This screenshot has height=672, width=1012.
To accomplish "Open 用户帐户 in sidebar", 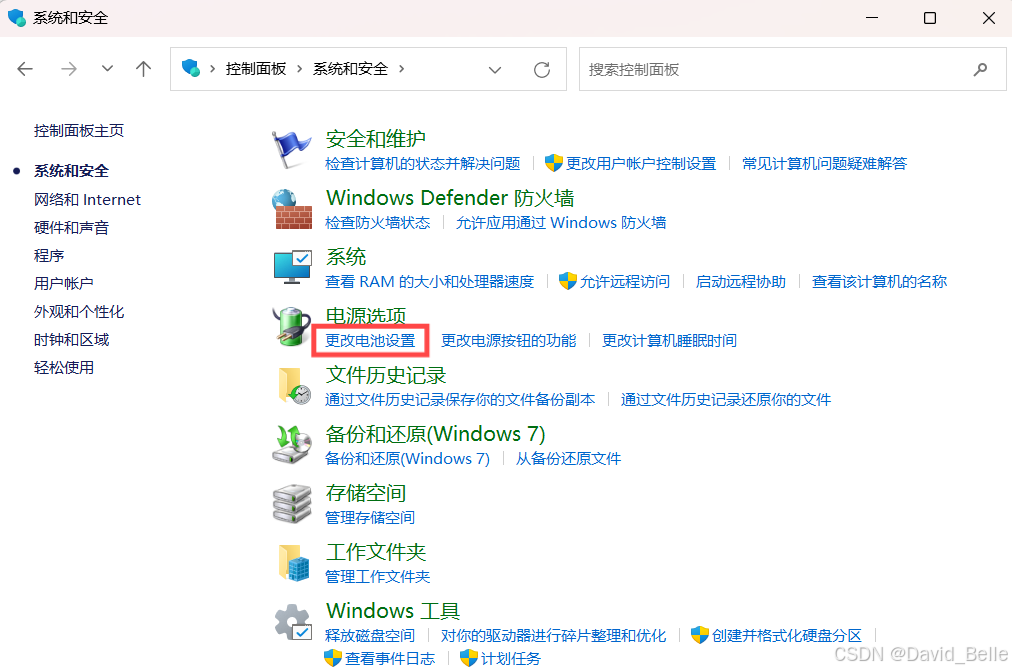I will [63, 283].
